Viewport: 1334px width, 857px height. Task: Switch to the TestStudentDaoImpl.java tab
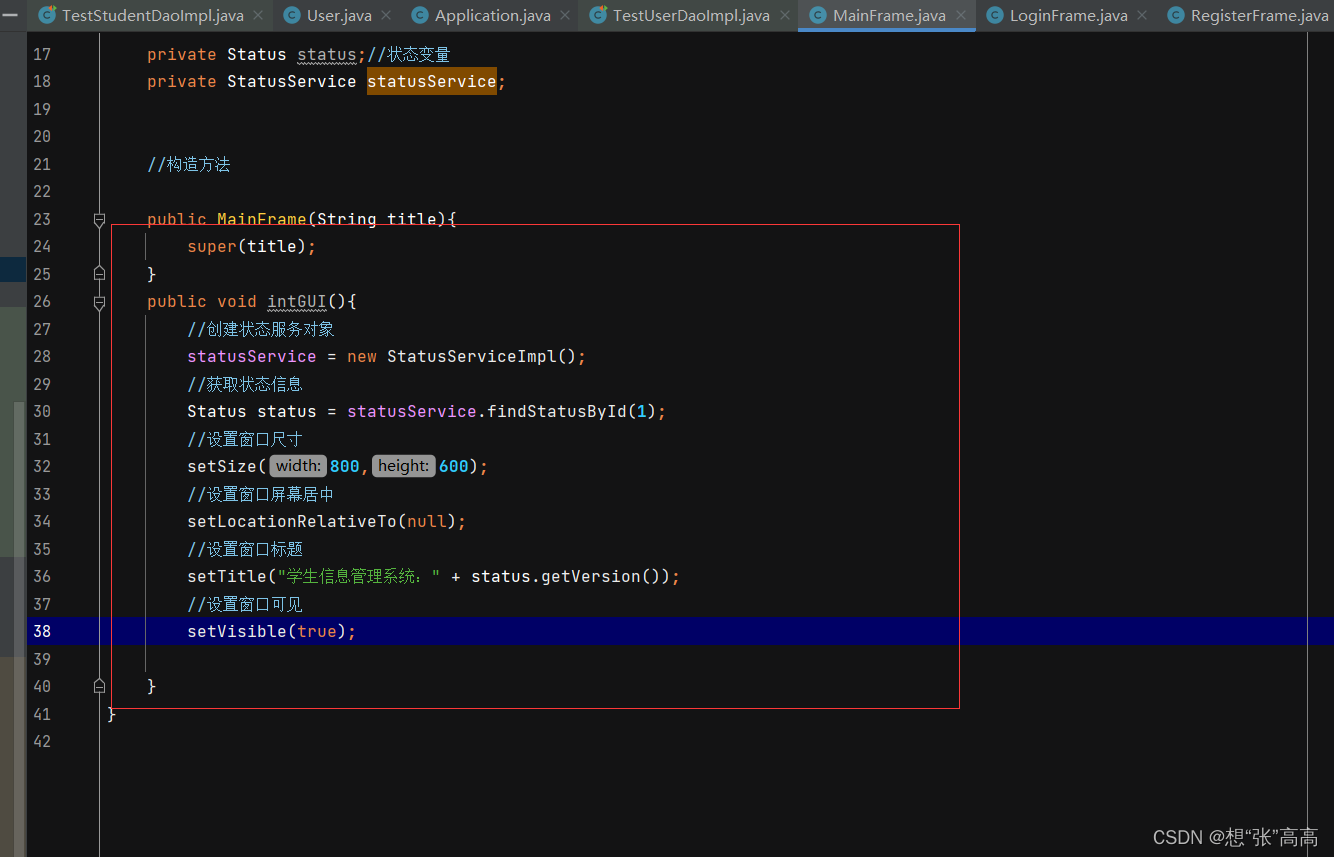tap(152, 15)
